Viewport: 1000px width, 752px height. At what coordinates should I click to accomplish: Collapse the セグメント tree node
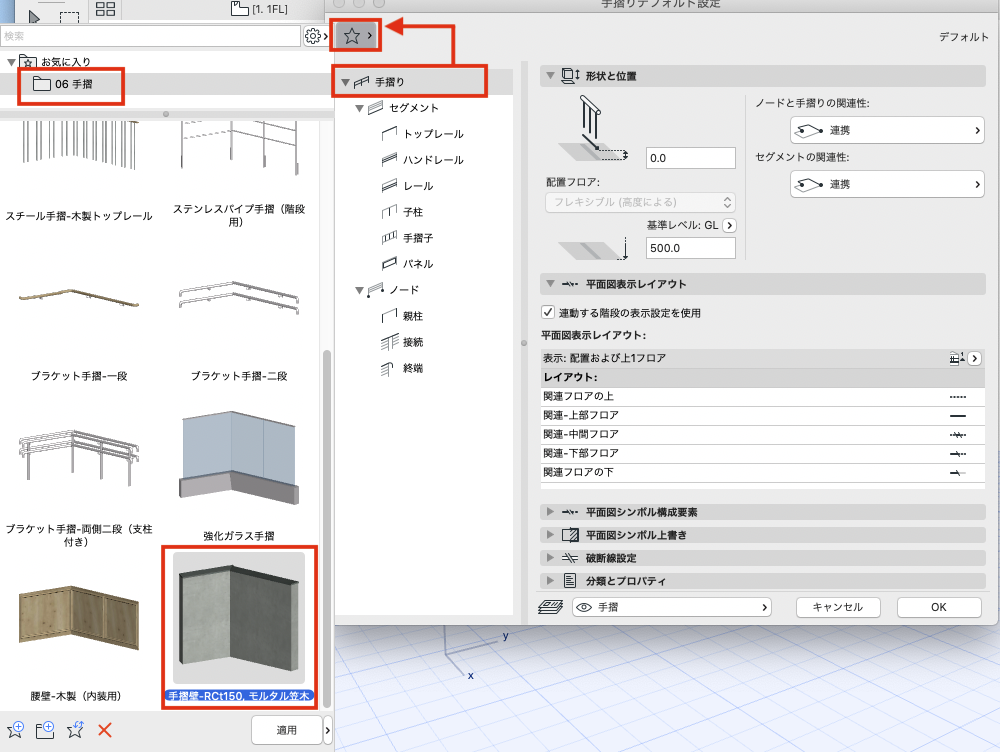[x=360, y=108]
